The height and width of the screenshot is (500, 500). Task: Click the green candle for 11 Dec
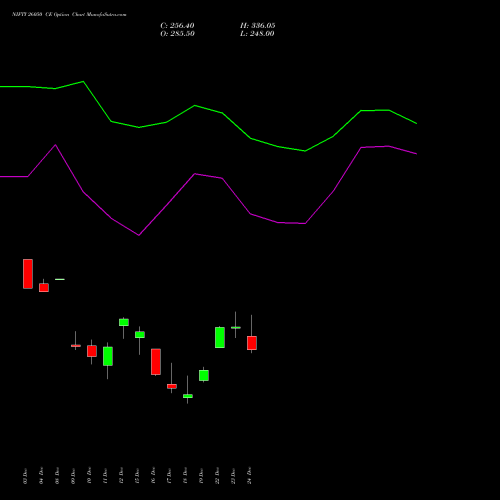tap(108, 356)
